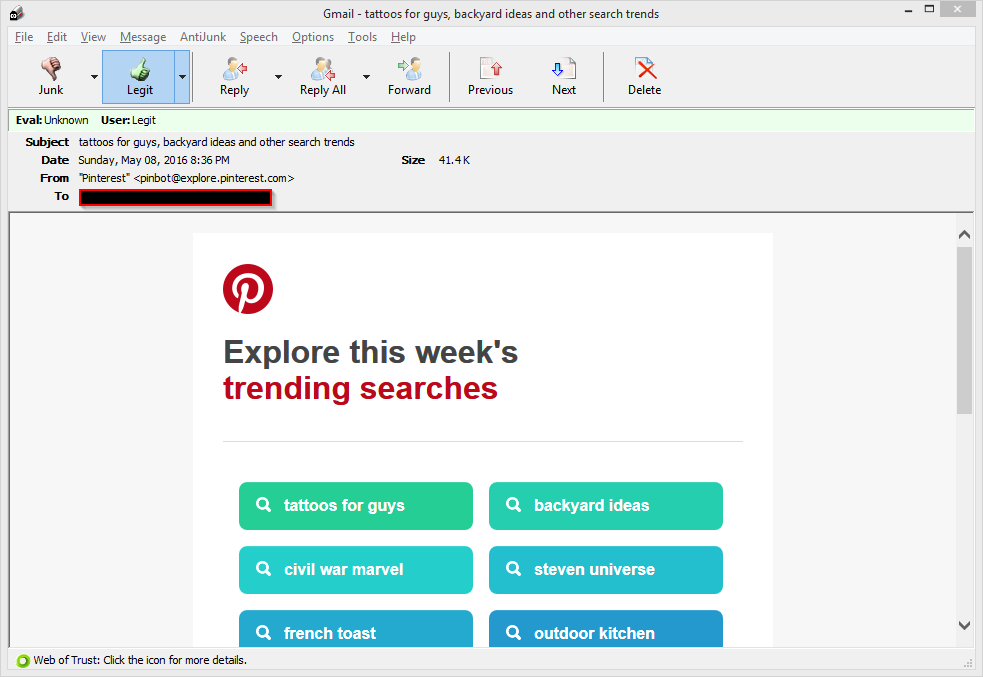
Task: Open 'civil war marvel' trending search
Action: click(x=355, y=570)
